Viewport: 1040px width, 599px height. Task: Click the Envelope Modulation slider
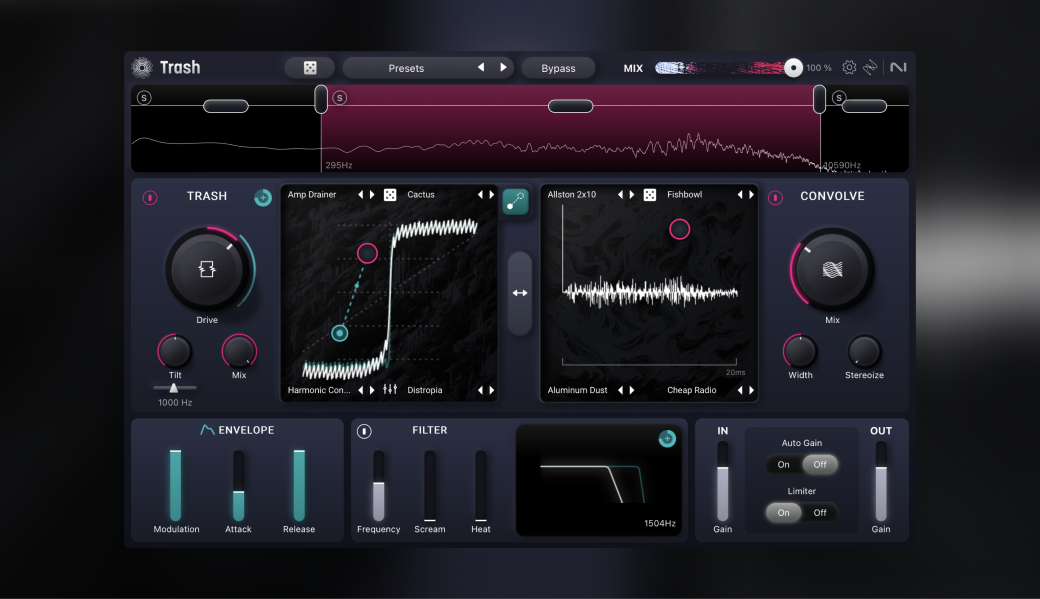[175, 485]
